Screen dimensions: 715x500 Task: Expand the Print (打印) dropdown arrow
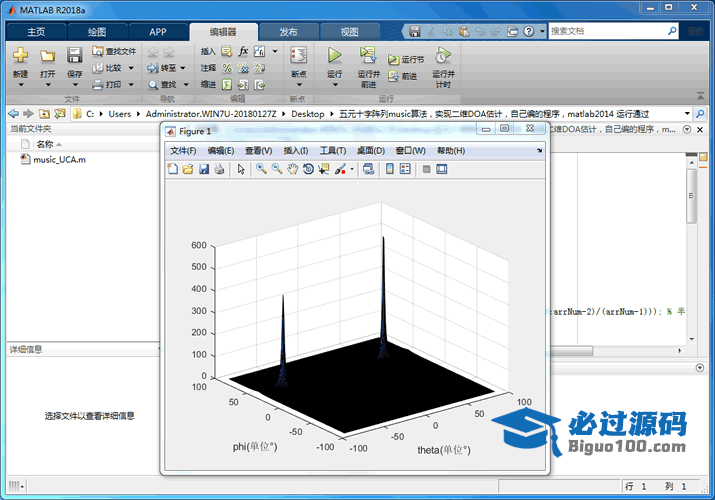click(x=131, y=85)
